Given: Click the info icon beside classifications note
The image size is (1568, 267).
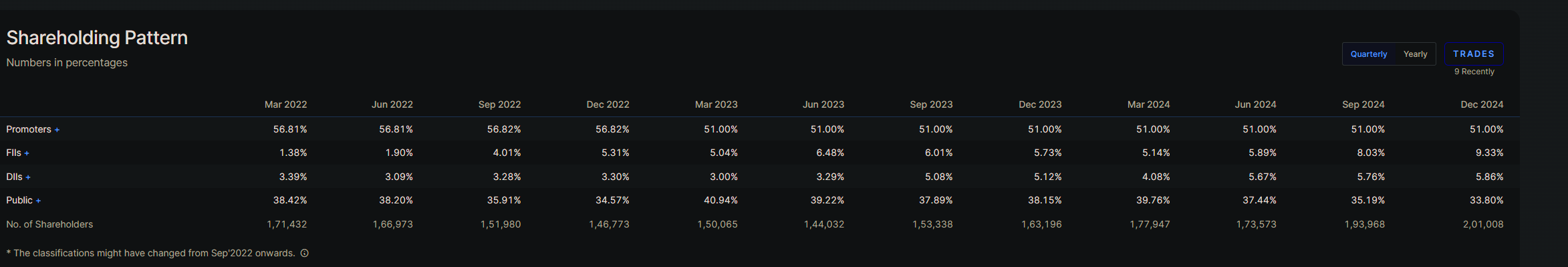Looking at the screenshot, I should 305,253.
